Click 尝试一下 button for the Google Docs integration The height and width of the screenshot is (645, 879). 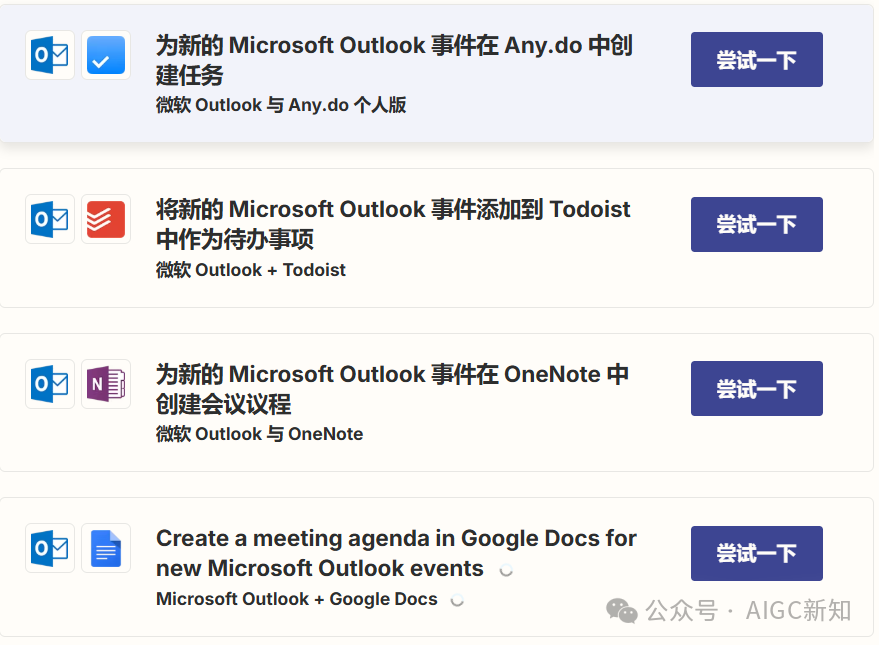click(x=756, y=553)
